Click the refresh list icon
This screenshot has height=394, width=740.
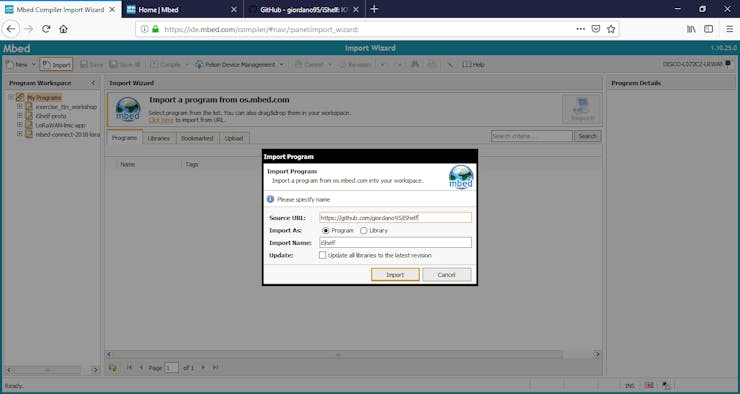pyautogui.click(x=113, y=367)
